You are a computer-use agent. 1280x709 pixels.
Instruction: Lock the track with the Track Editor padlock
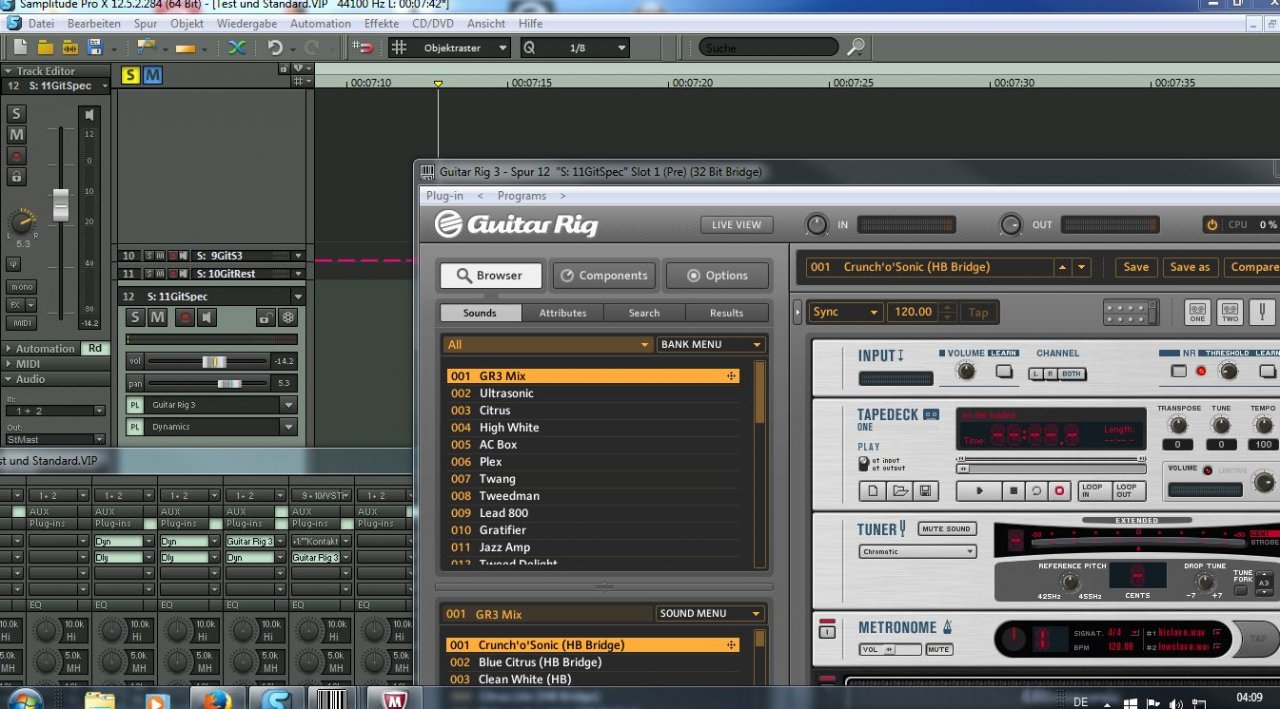coord(16,177)
